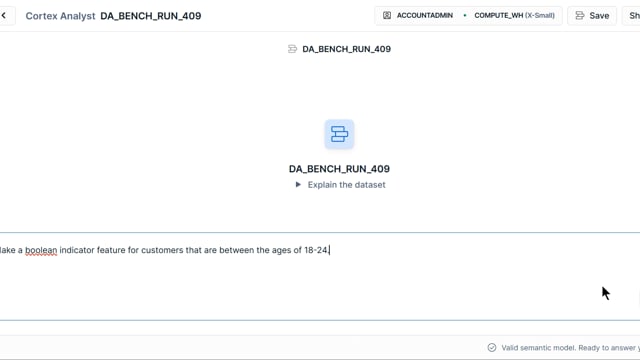Select the DA_BENCH_RUN_409 title in header
This screenshot has width=640, height=360.
click(x=151, y=16)
